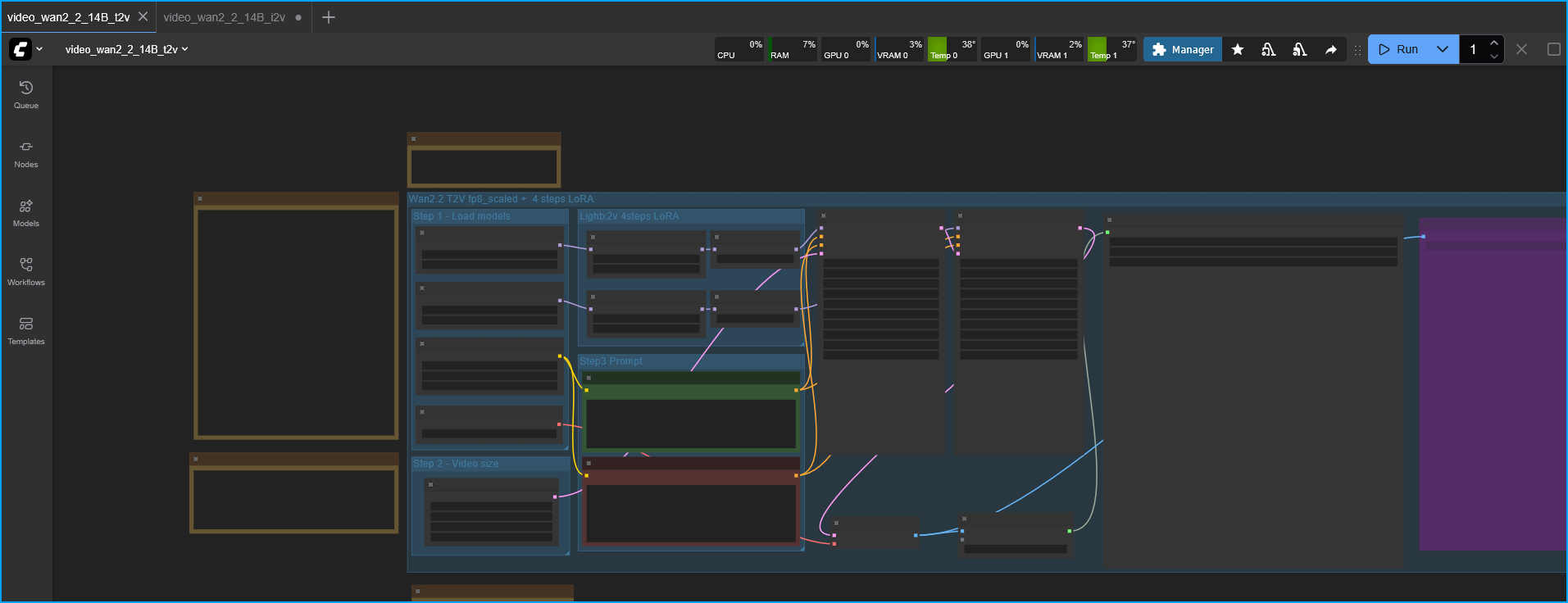Open the video_wan2_2_14B_t2v workflow name dropdown
The image size is (1568, 603).
126,49
